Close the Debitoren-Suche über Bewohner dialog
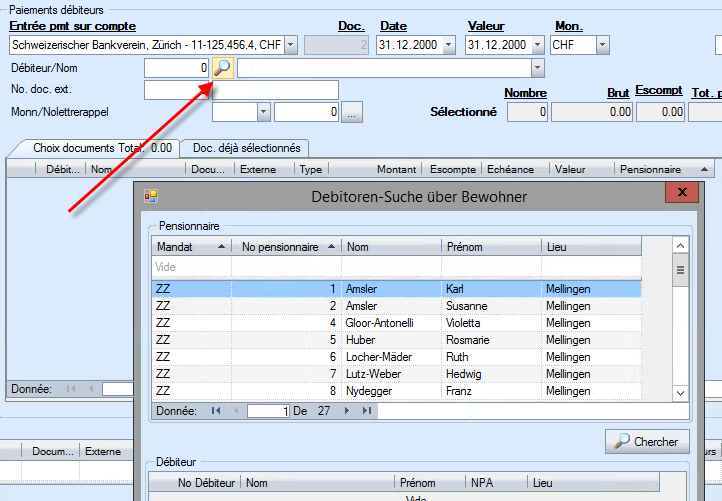 pos(682,194)
